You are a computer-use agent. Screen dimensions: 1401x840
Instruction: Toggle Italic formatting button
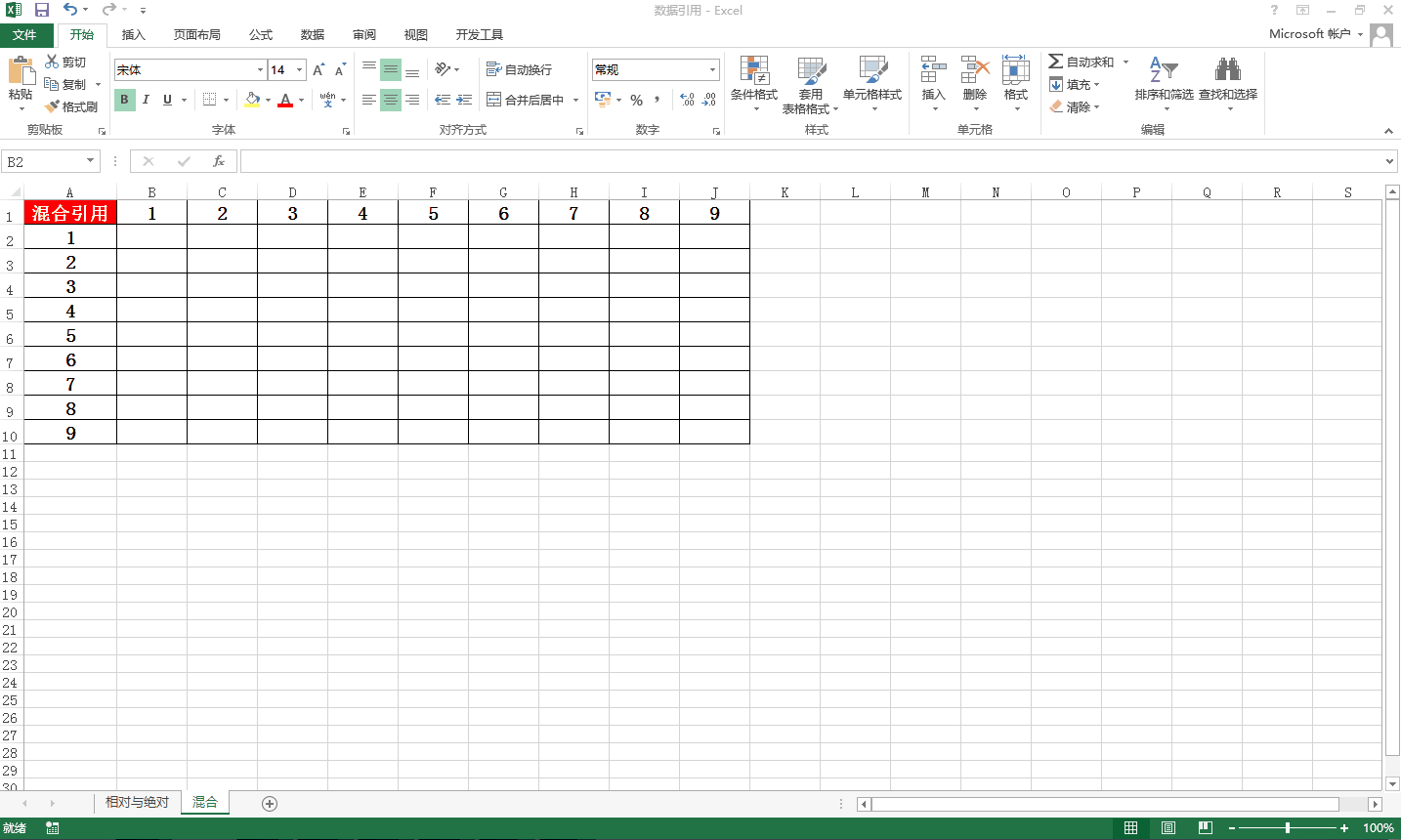[x=146, y=100]
